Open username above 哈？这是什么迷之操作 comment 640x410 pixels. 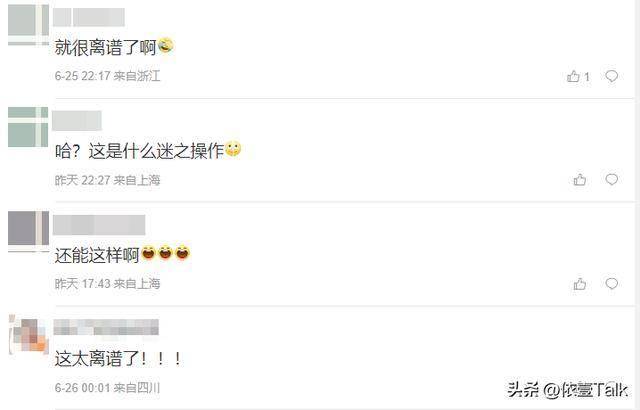[77, 121]
